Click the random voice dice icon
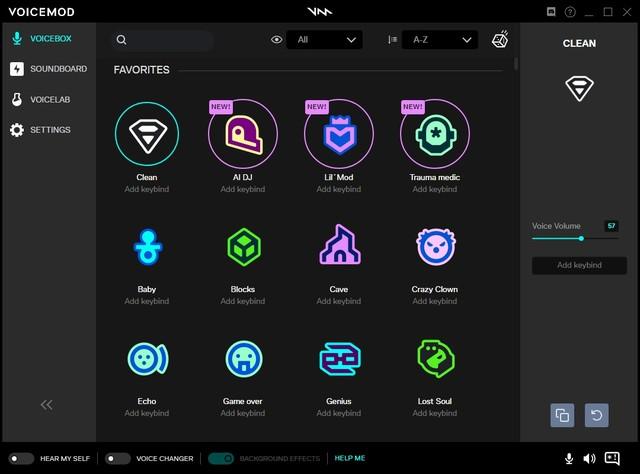 (x=499, y=40)
